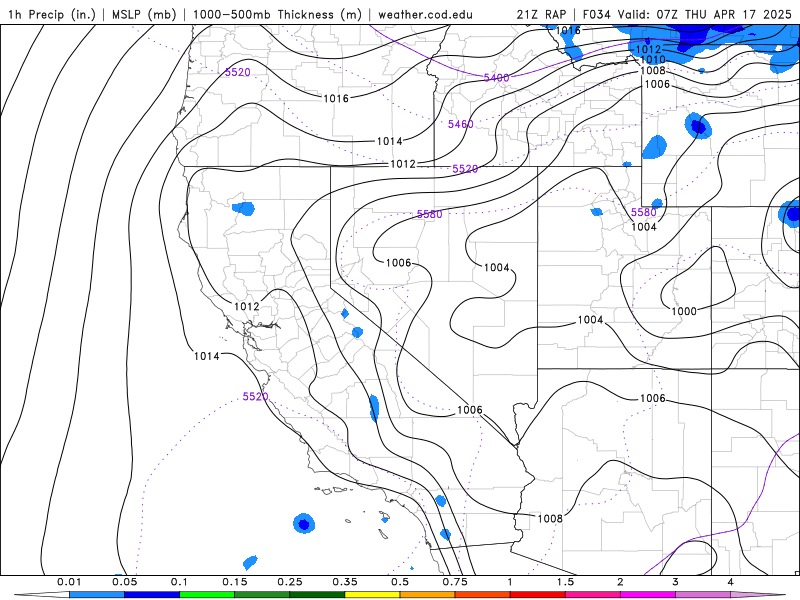Click the 'weather.cod.edu' text in header
800x600 pixels.
425,14
